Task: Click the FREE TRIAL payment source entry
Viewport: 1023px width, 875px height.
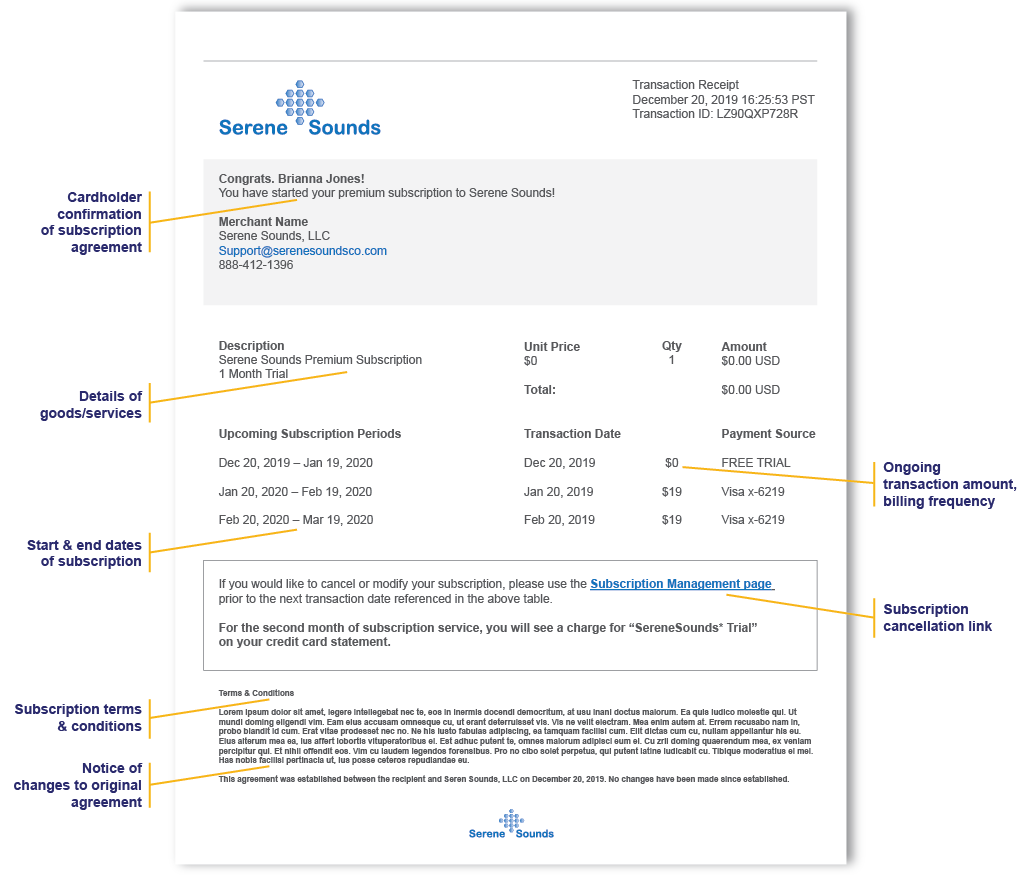Action: 755,463
